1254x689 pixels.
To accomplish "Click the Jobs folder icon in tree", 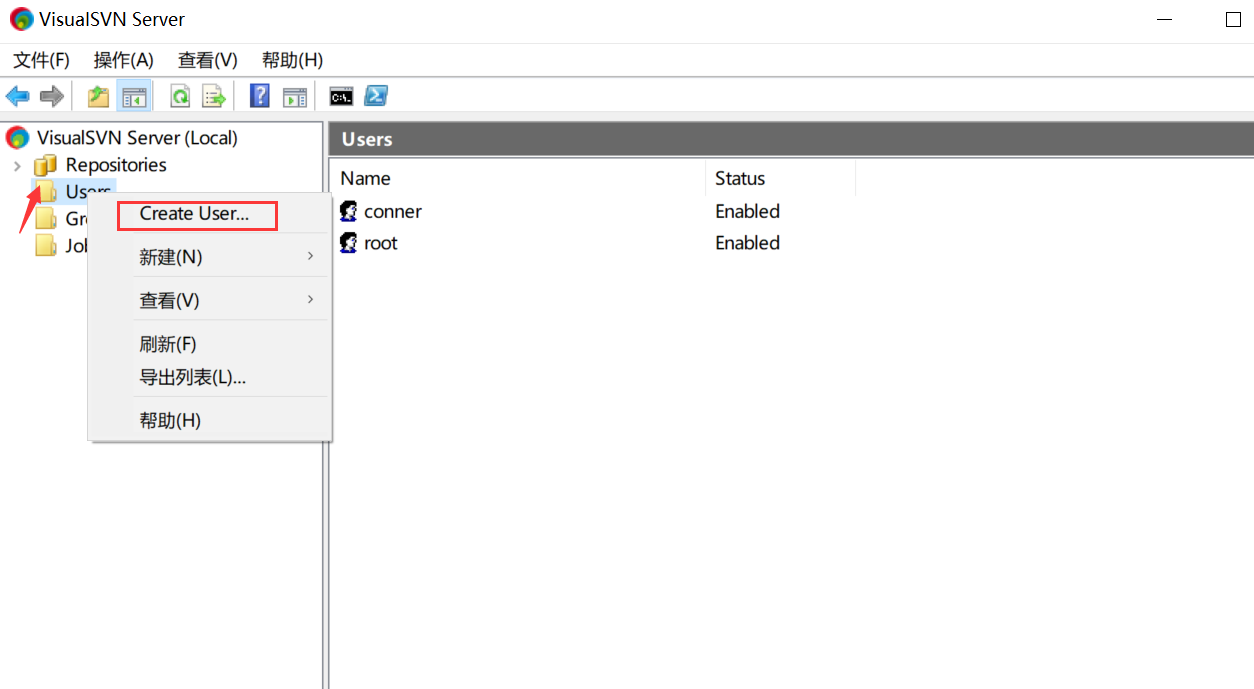I will point(46,245).
